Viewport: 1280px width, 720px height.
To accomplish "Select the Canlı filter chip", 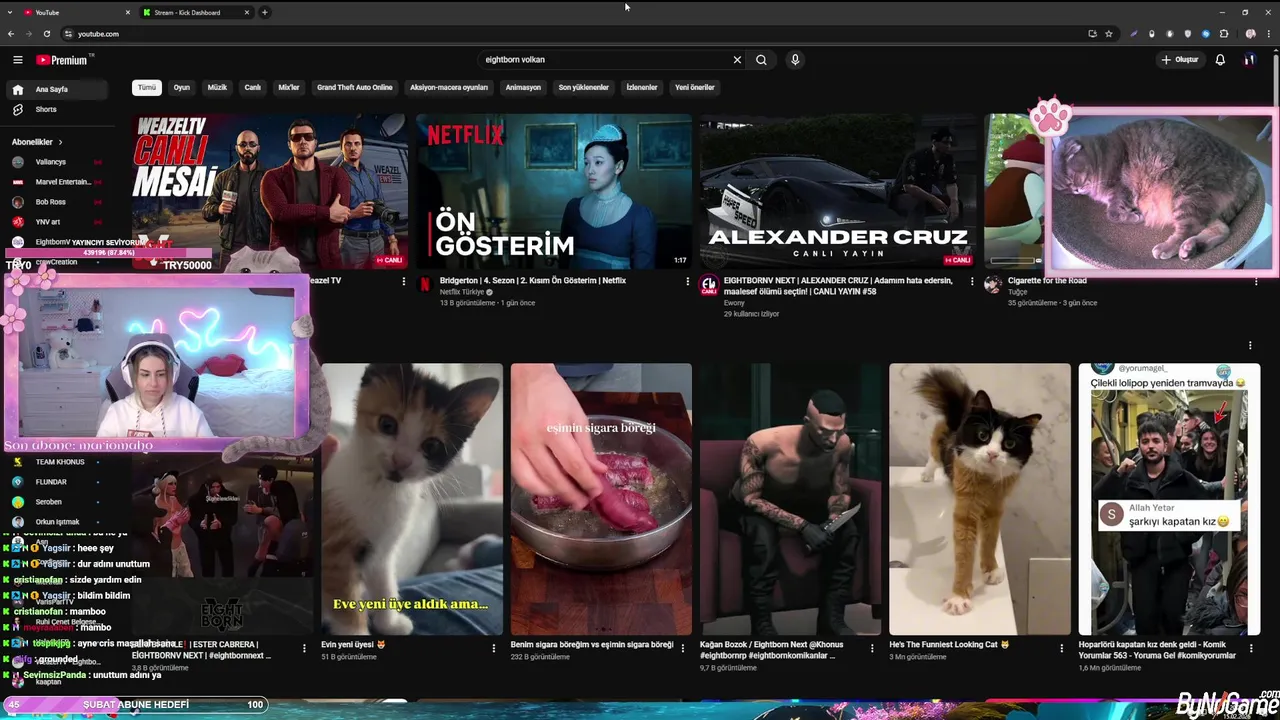I will coord(253,87).
